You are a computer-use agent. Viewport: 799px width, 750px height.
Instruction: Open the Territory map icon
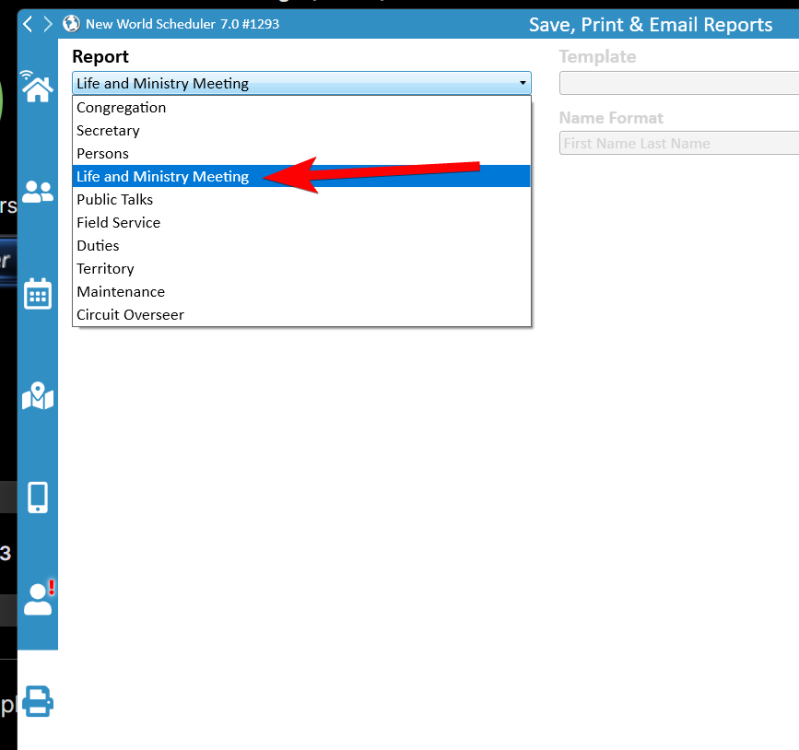(37, 397)
